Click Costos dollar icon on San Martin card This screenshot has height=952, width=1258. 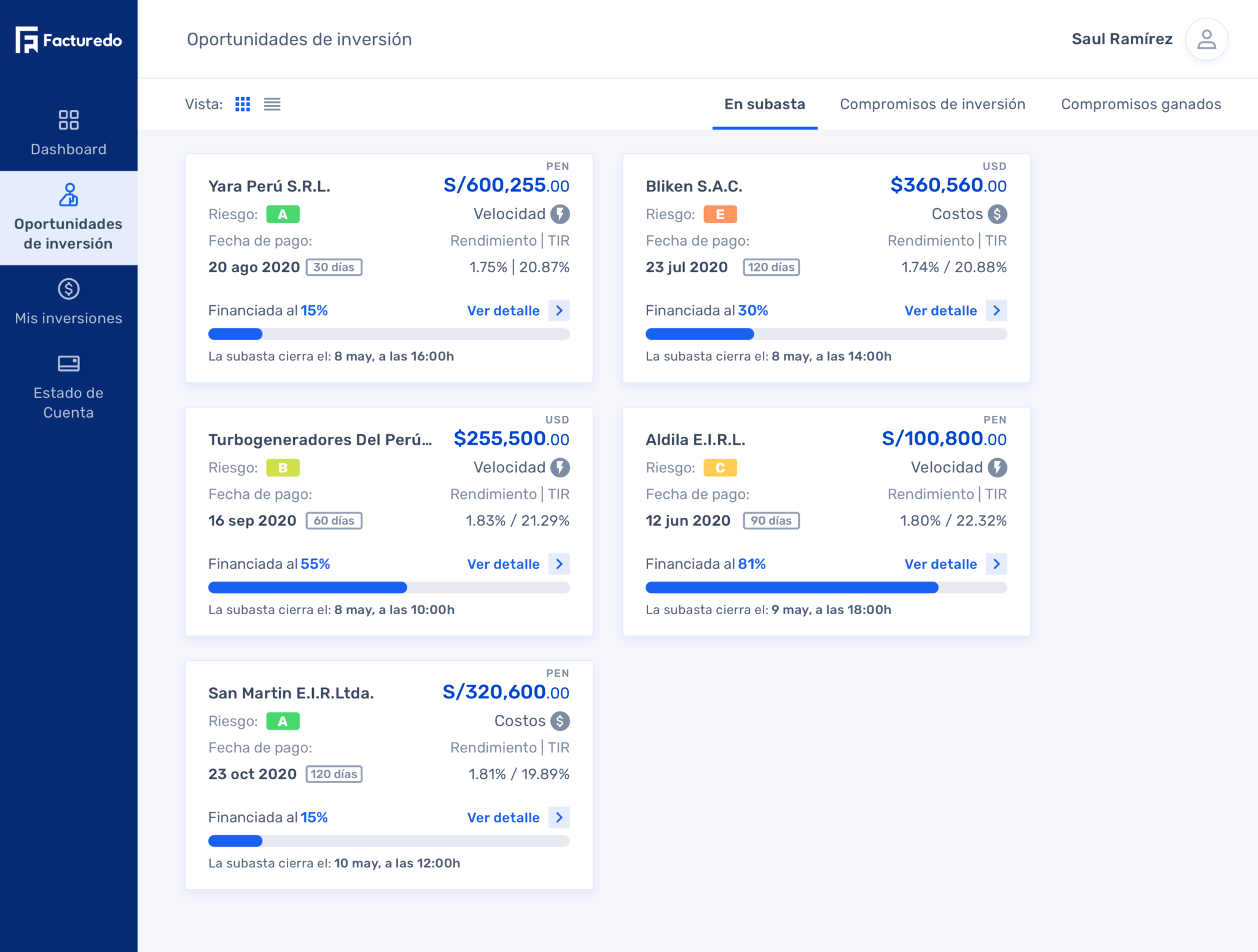(x=560, y=721)
